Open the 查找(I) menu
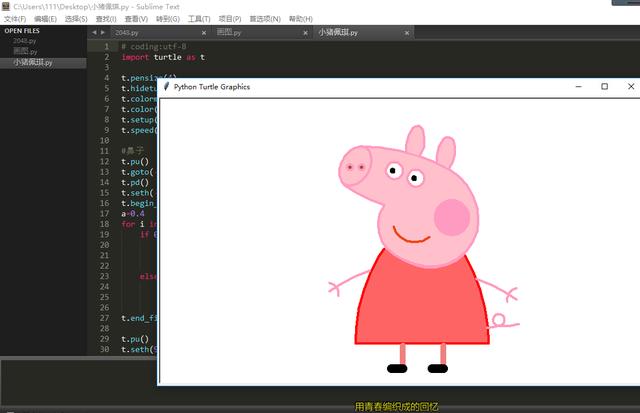This screenshot has width=640, height=413. (106, 19)
